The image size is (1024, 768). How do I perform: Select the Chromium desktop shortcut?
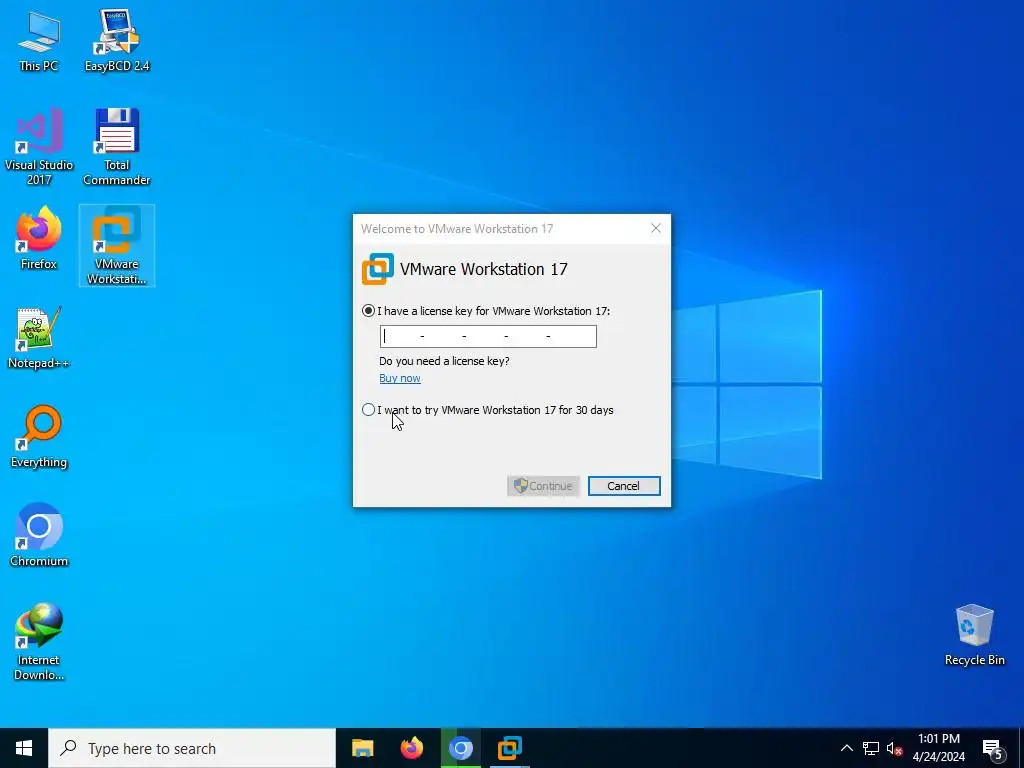point(39,536)
